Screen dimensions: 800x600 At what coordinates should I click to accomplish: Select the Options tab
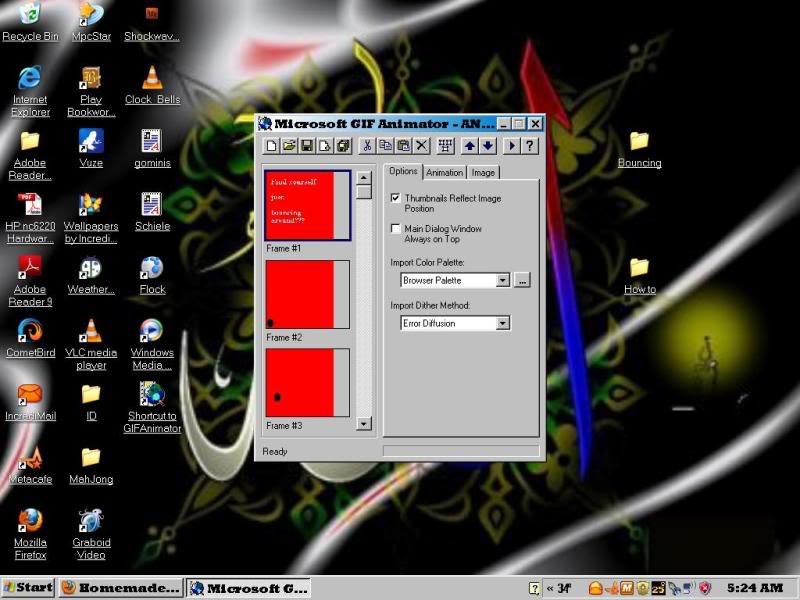click(x=403, y=171)
